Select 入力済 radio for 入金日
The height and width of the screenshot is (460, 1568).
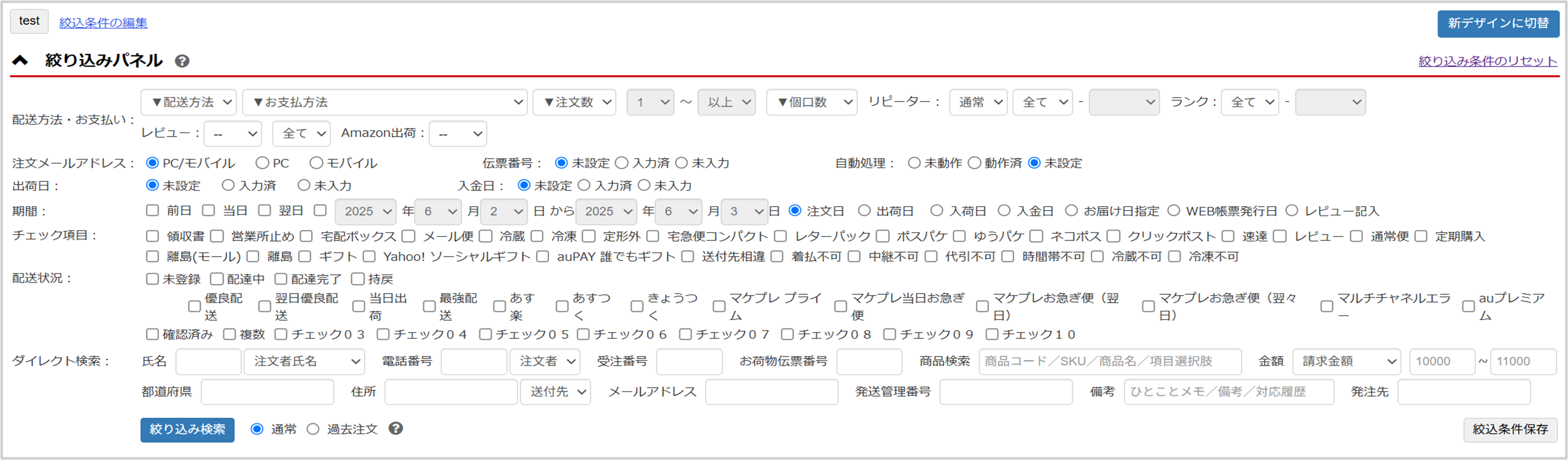tap(584, 185)
